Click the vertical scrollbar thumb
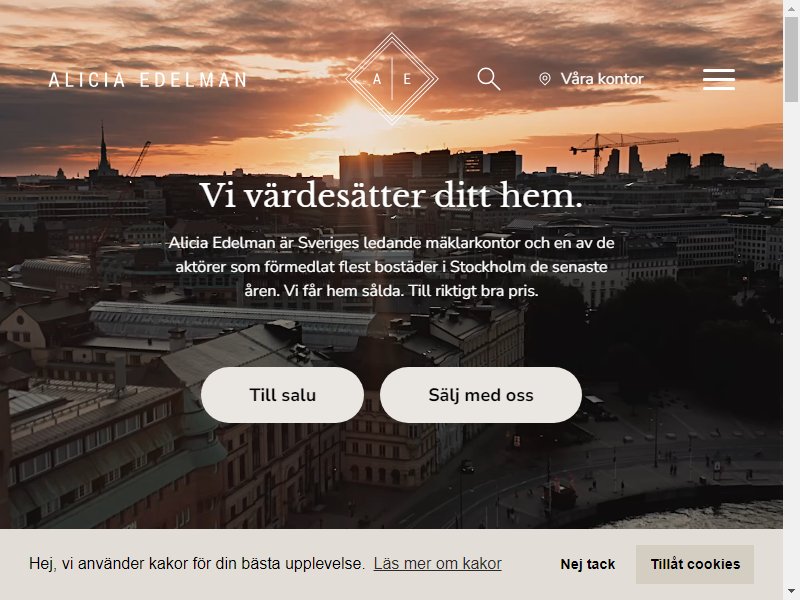Image resolution: width=800 pixels, height=600 pixels. point(791,59)
